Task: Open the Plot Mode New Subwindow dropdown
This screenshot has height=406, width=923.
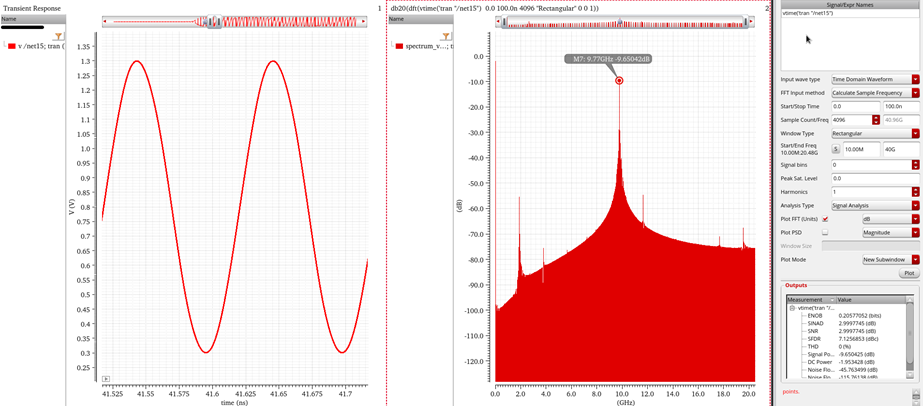Action: (915, 259)
